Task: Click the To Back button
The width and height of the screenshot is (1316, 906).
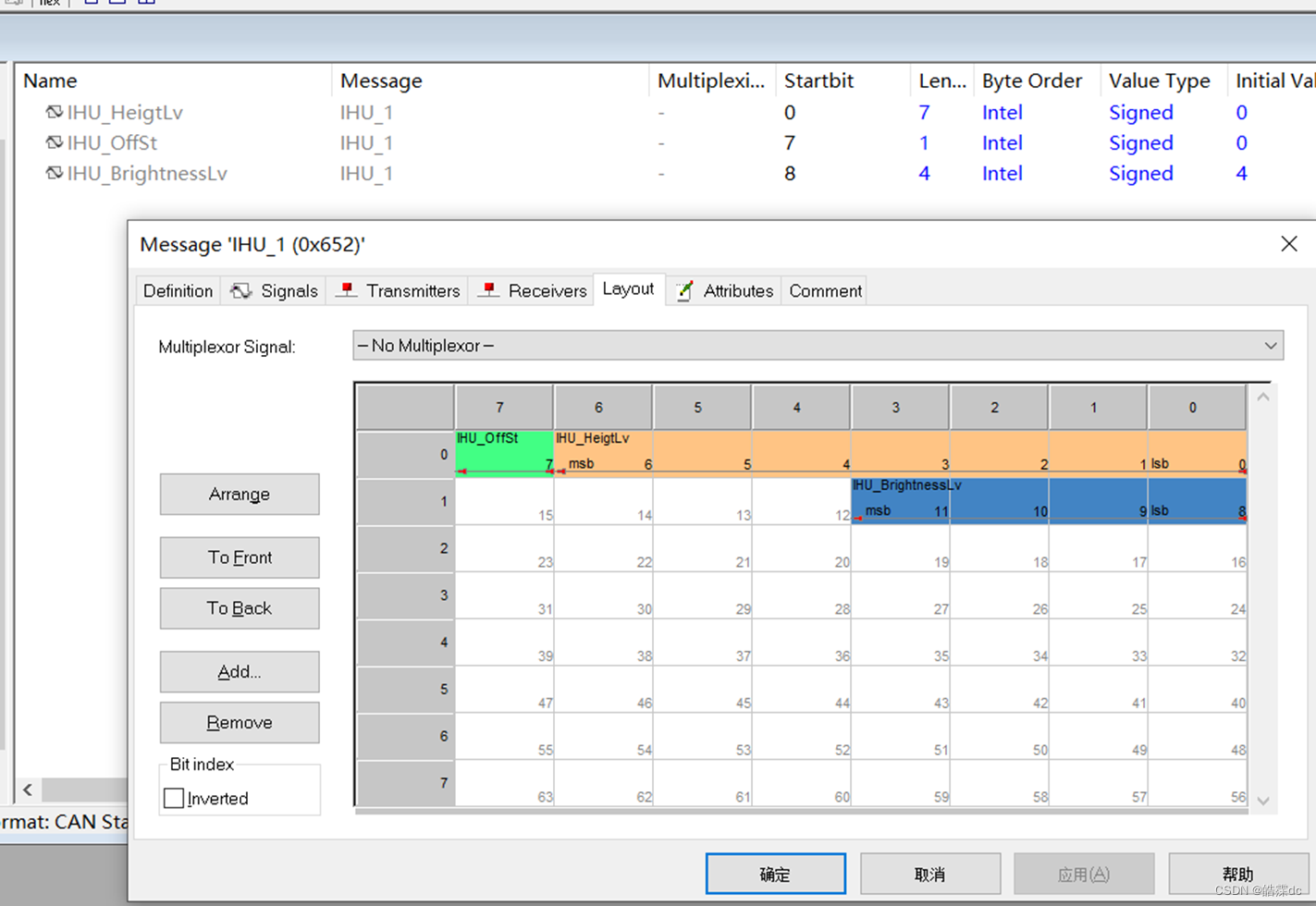Action: [239, 607]
